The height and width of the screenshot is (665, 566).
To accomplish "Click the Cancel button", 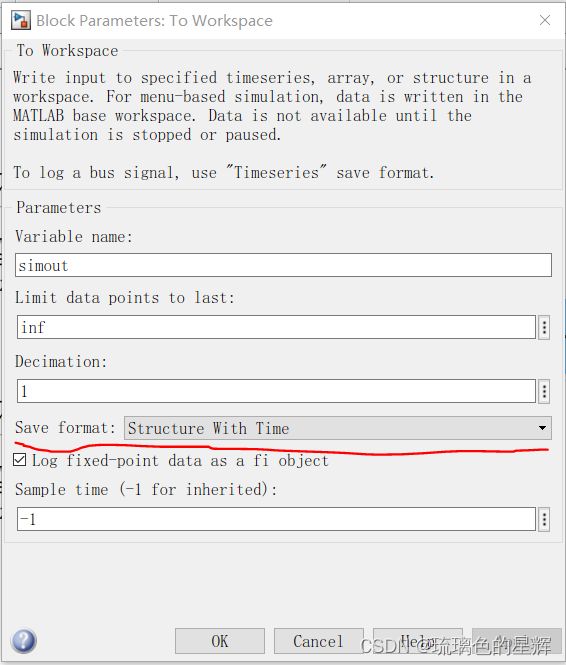I will coord(318,641).
